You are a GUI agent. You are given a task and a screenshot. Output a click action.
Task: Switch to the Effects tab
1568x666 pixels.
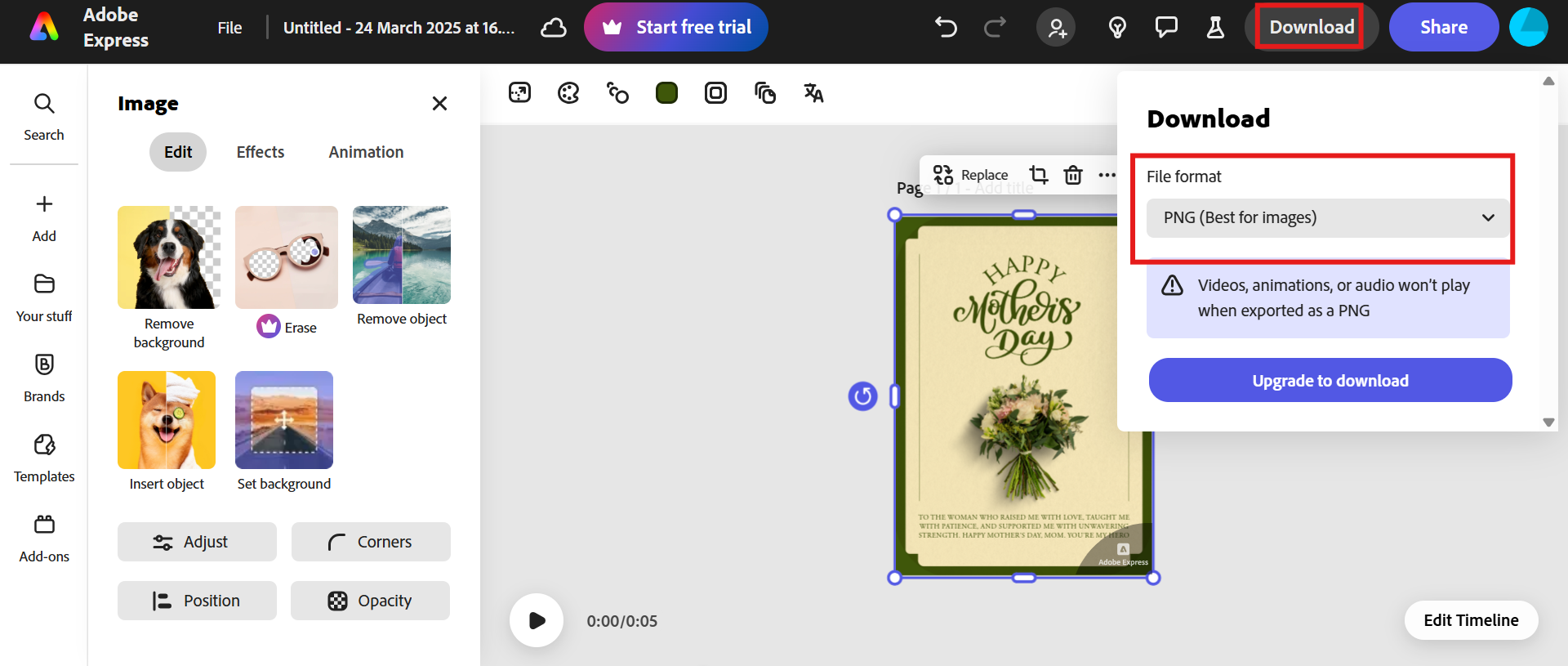261,152
